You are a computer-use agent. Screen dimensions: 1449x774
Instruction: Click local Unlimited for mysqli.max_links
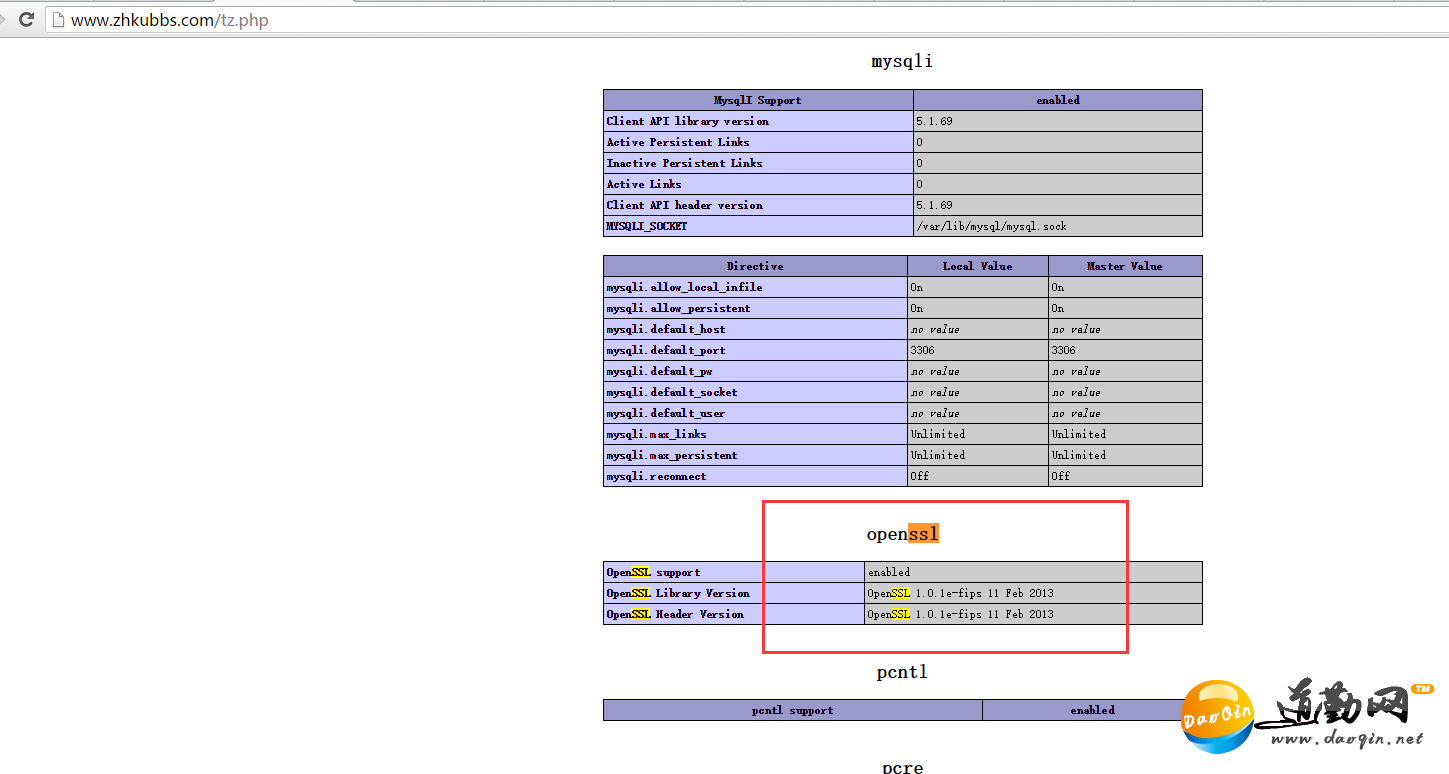point(938,434)
